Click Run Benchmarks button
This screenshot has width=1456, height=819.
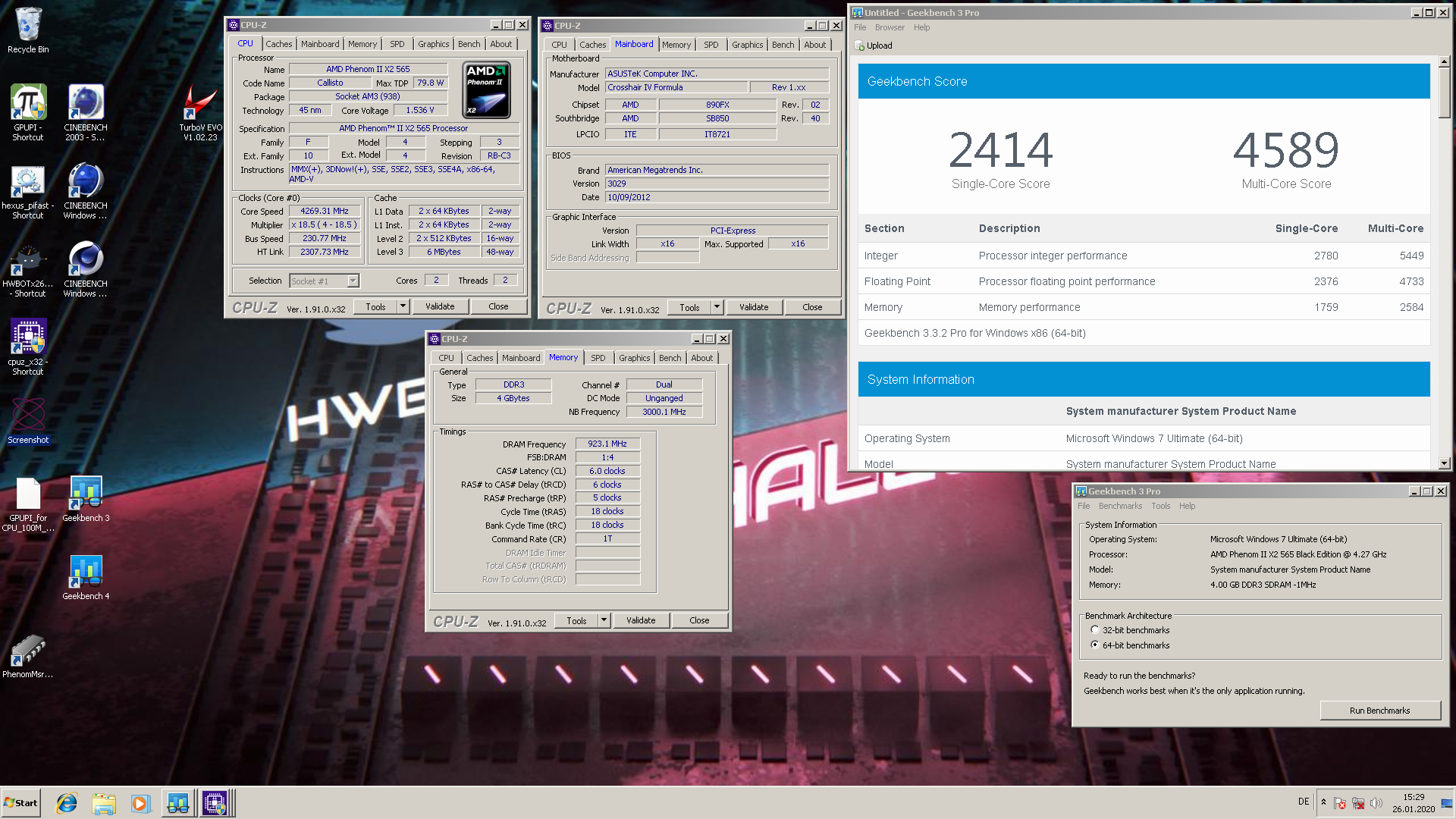(1379, 711)
